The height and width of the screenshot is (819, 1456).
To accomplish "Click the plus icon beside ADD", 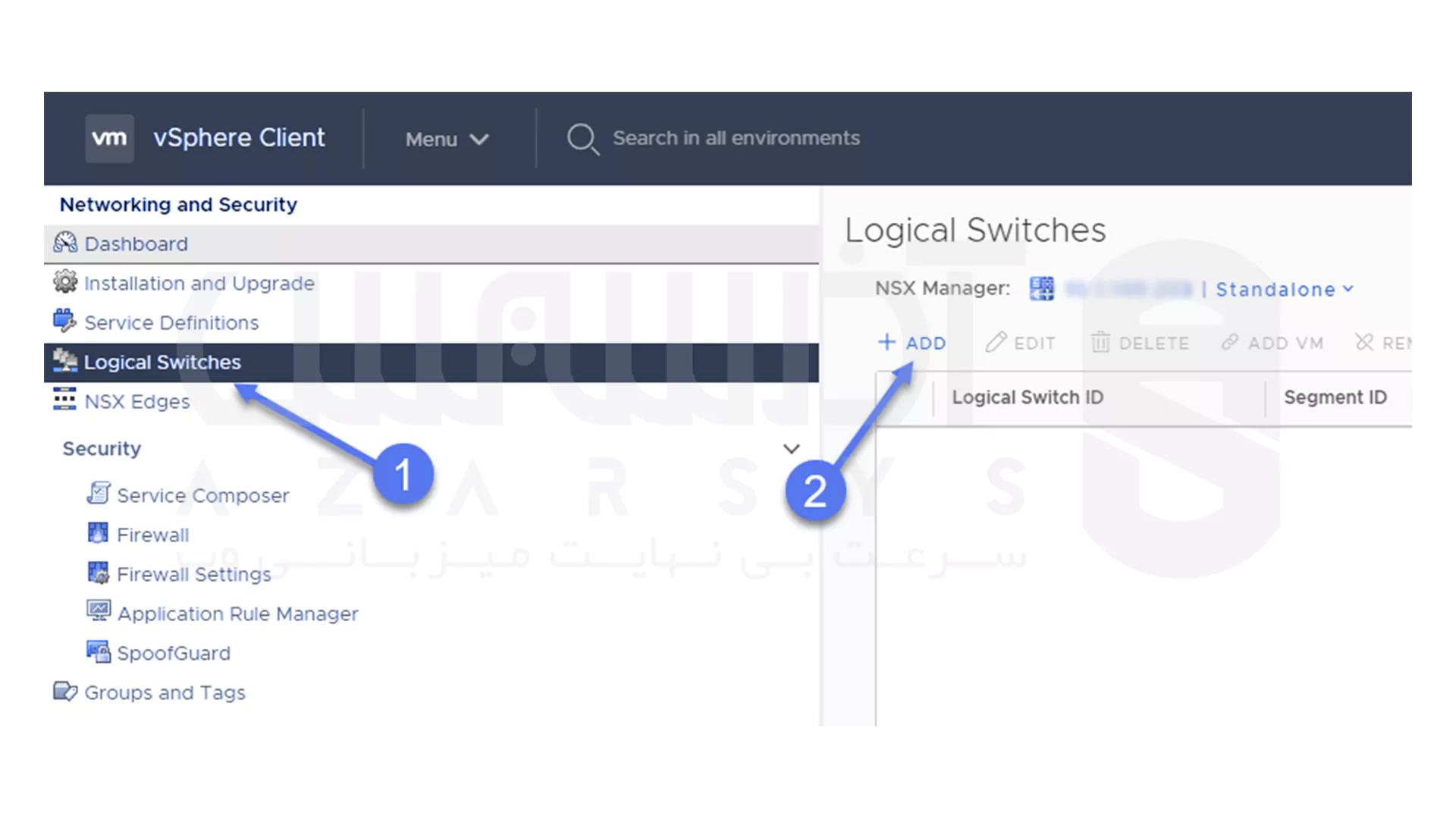I will pyautogui.click(x=886, y=342).
